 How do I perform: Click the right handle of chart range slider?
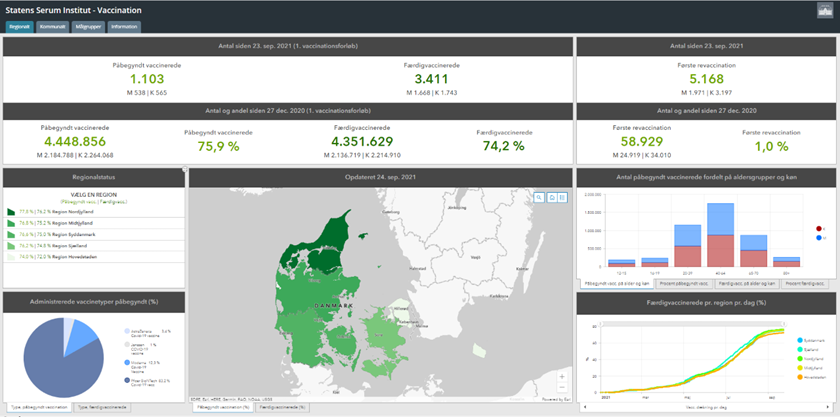784,324
